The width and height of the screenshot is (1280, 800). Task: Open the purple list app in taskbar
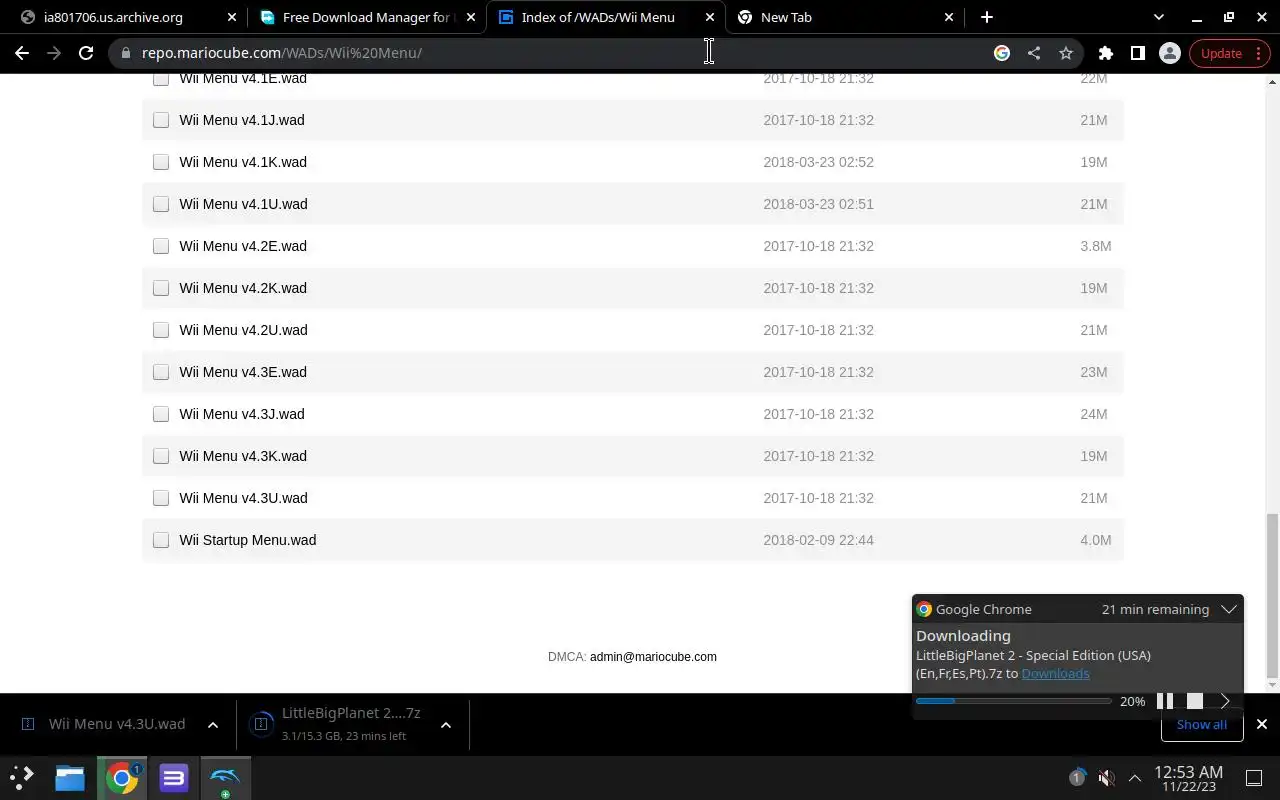tap(174, 777)
